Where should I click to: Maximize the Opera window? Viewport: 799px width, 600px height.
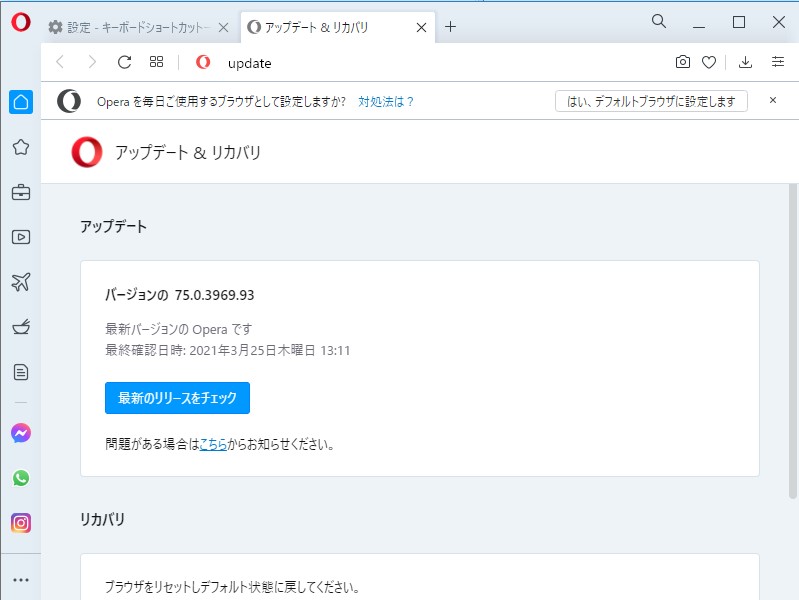click(739, 22)
